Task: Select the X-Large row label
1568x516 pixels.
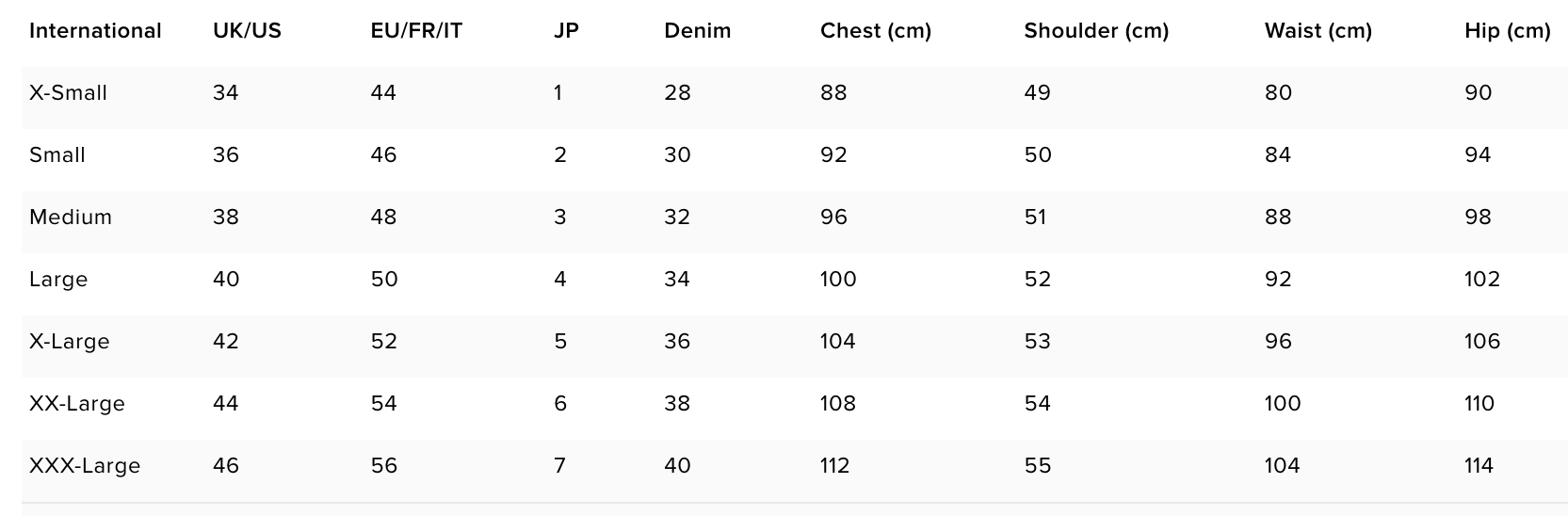Action: [x=70, y=342]
